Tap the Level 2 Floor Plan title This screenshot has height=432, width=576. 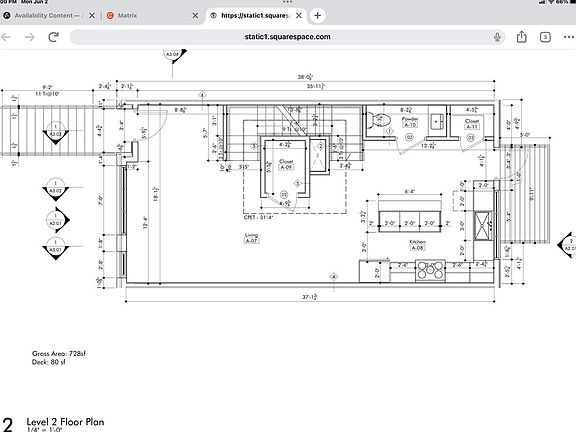pyautogui.click(x=65, y=422)
